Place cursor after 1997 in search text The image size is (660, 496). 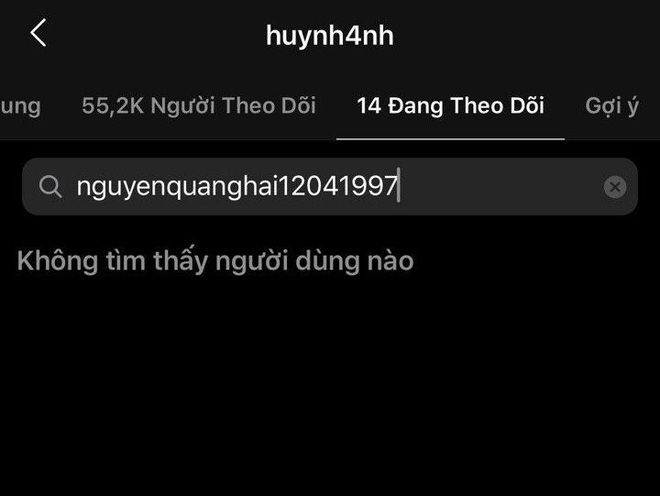point(399,186)
